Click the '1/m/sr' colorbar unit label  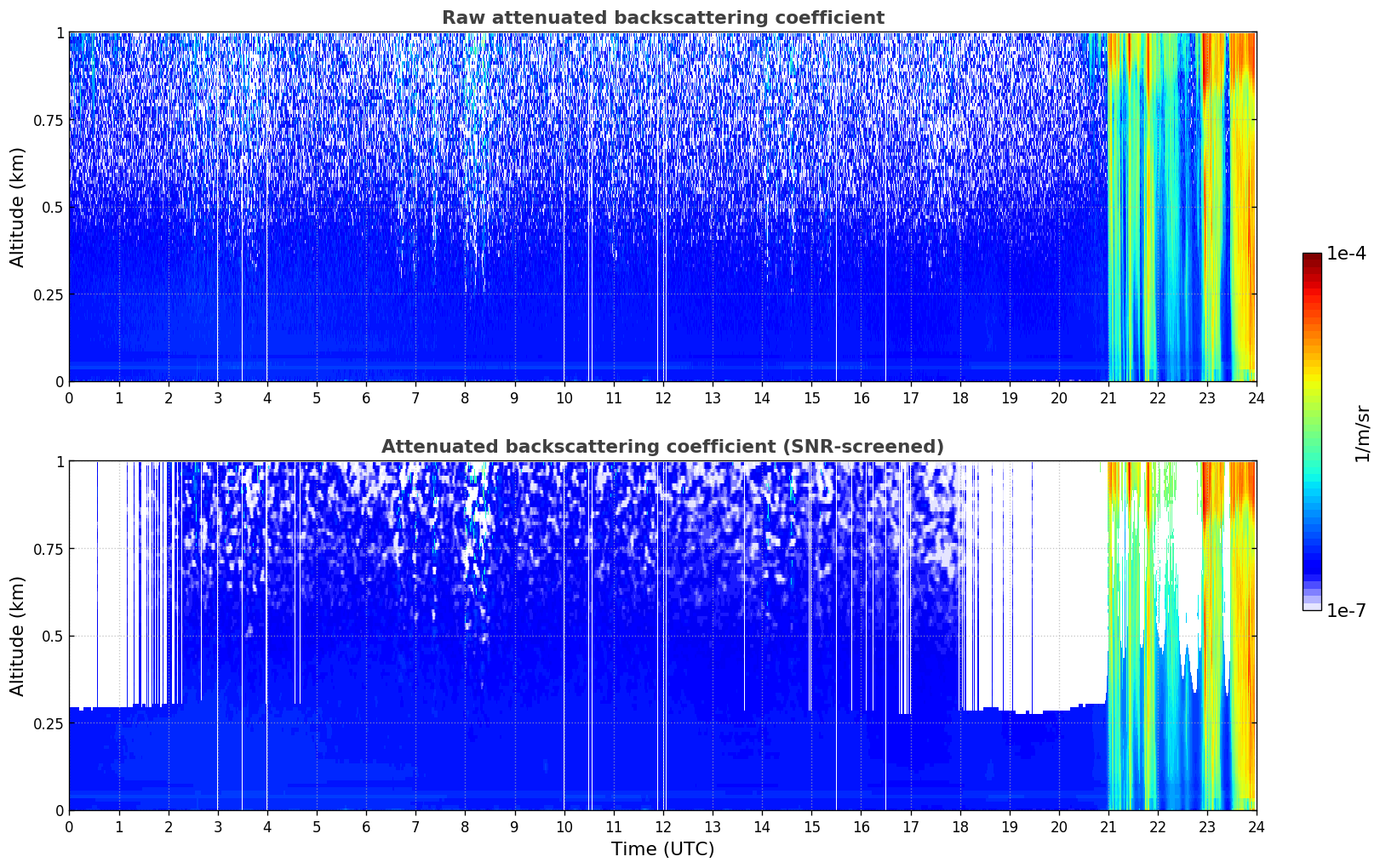tap(1362, 433)
